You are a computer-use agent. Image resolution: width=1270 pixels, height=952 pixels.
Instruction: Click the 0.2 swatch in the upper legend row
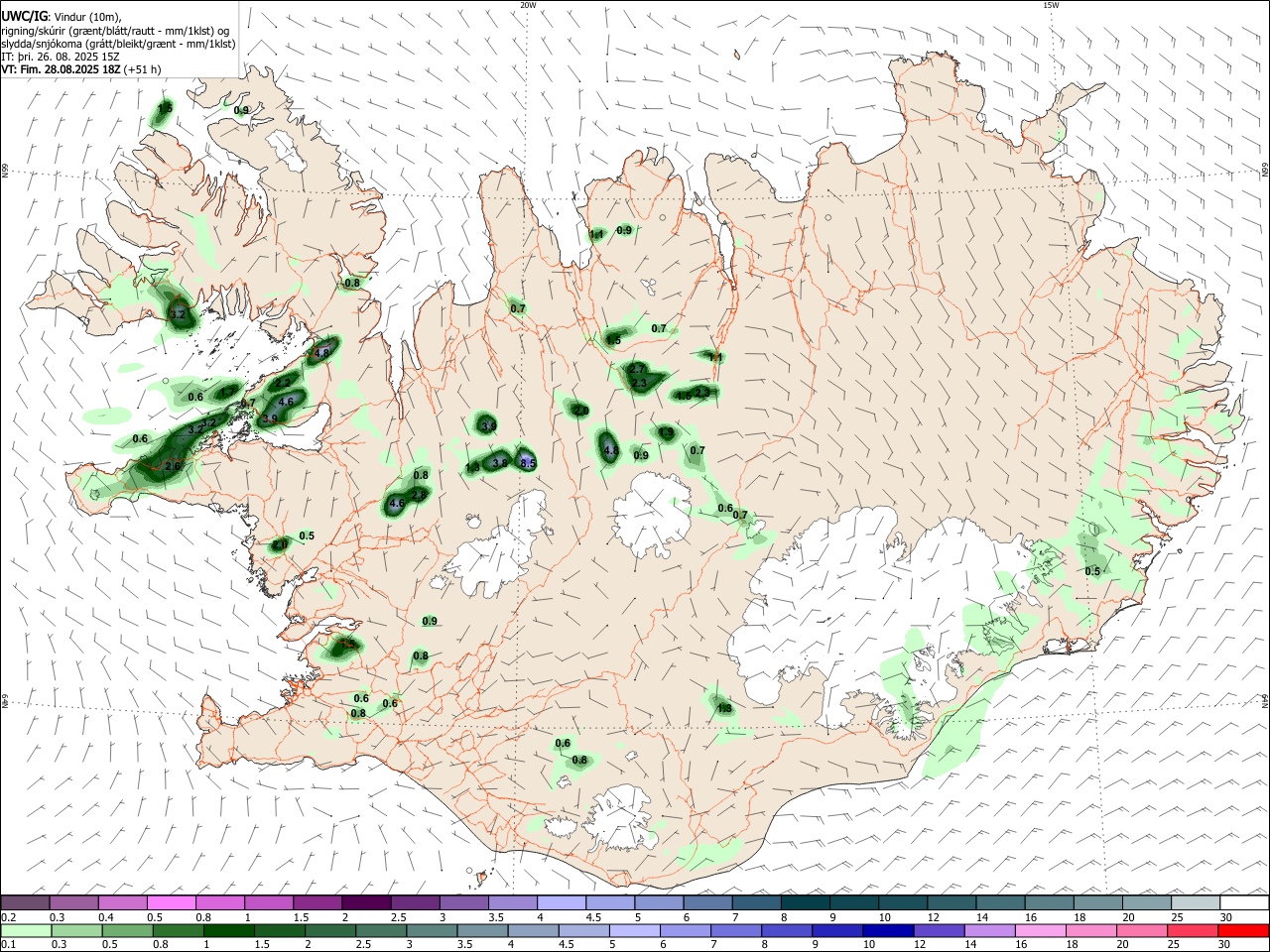[x=26, y=902]
